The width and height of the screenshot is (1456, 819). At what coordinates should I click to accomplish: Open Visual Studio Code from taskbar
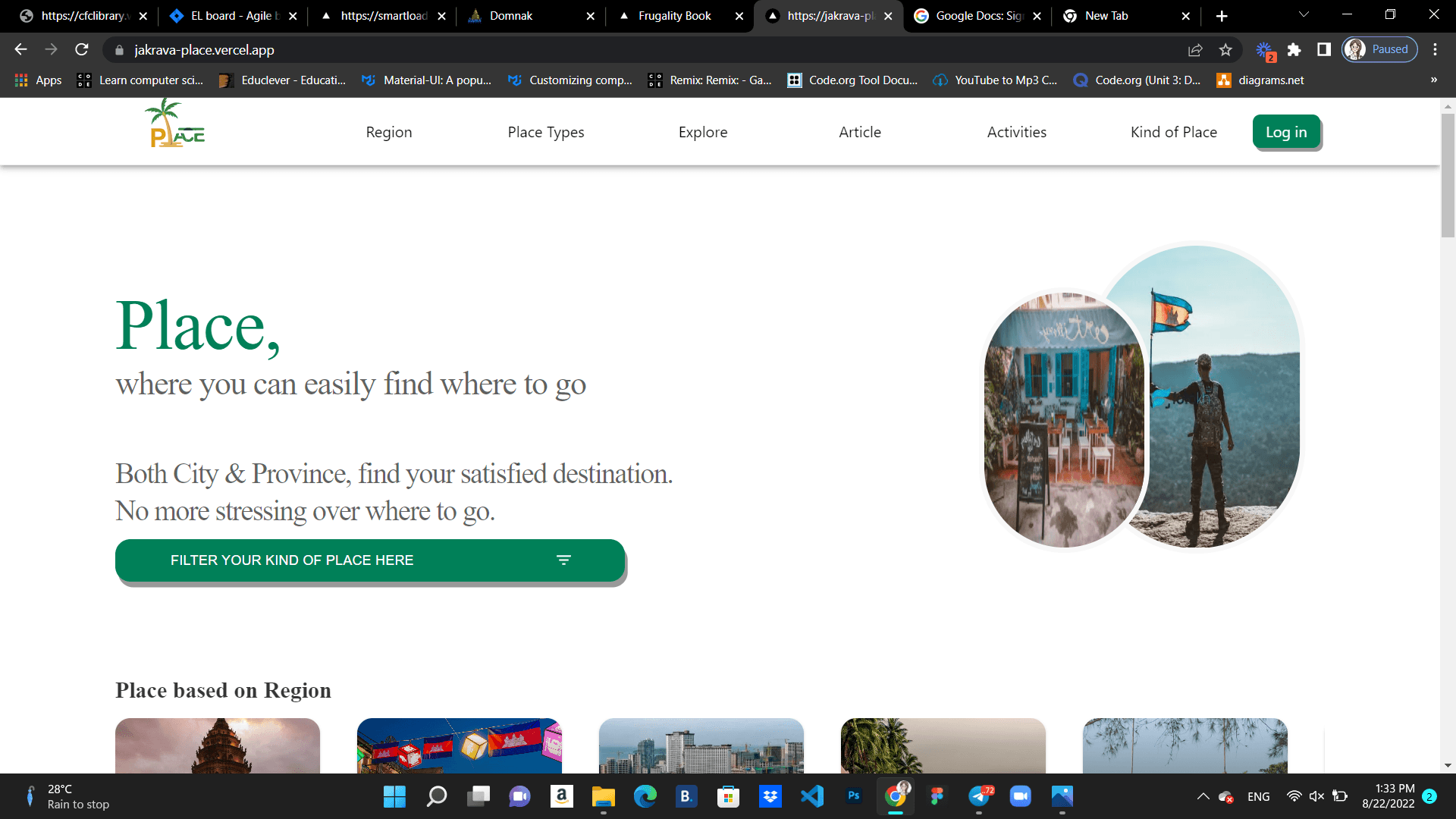(x=812, y=796)
